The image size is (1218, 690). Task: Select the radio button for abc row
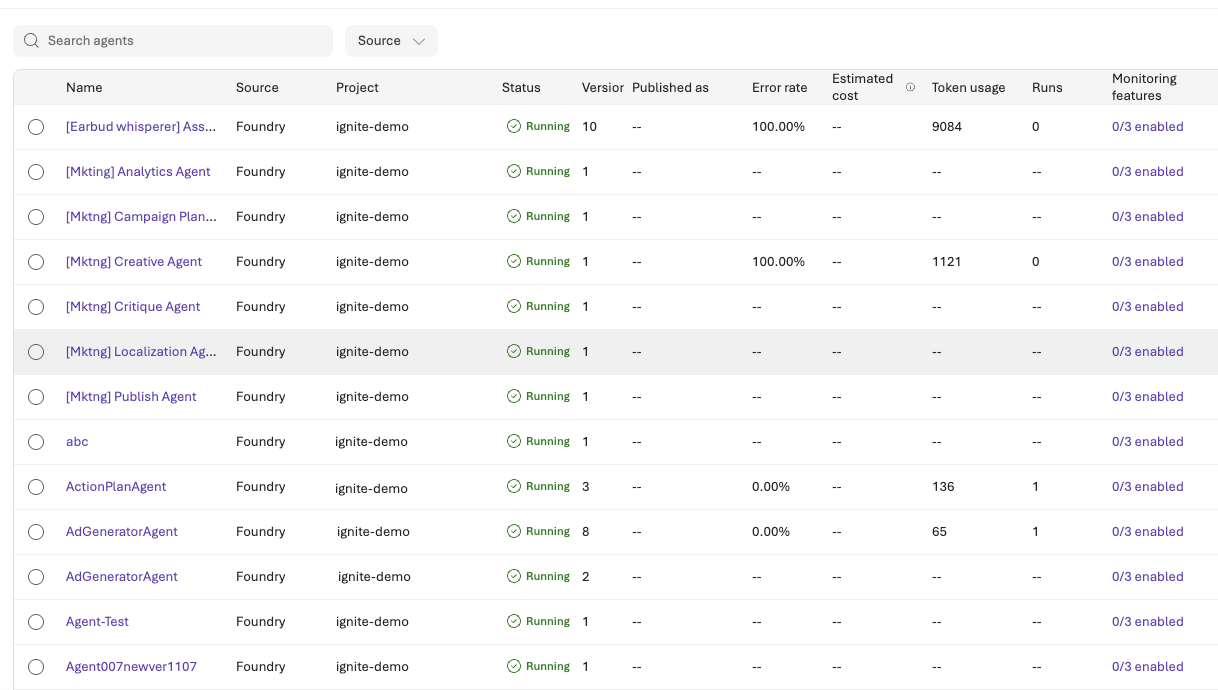point(36,441)
